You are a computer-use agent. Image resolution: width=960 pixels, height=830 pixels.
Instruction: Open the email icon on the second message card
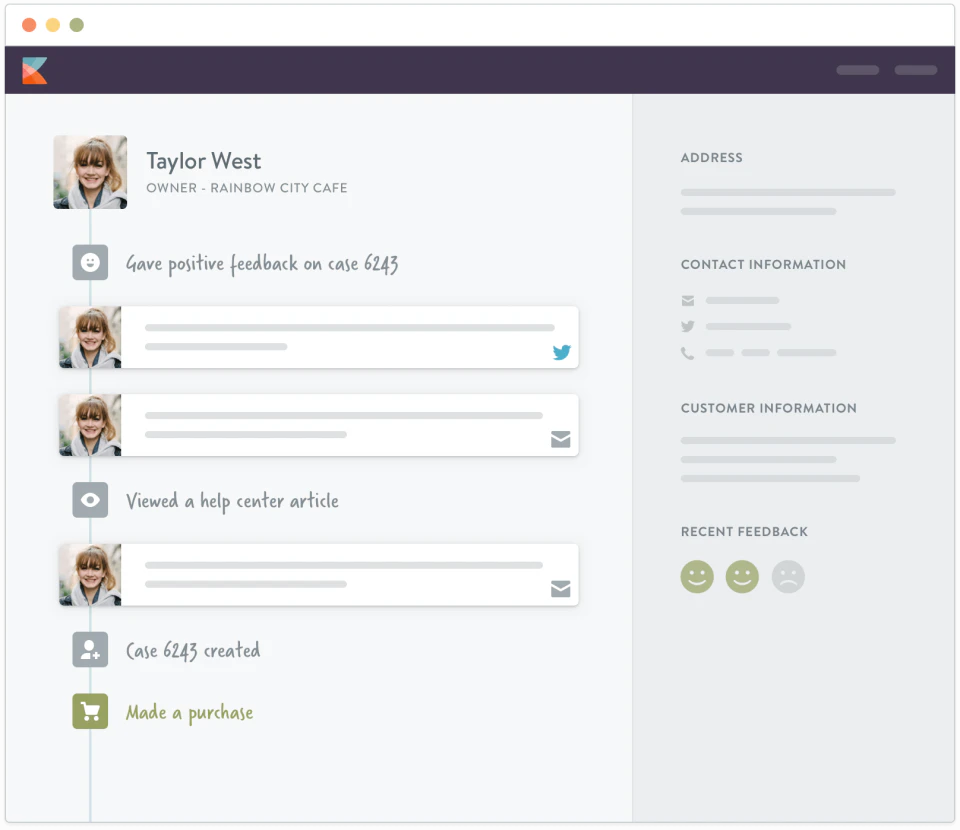pyautogui.click(x=561, y=439)
